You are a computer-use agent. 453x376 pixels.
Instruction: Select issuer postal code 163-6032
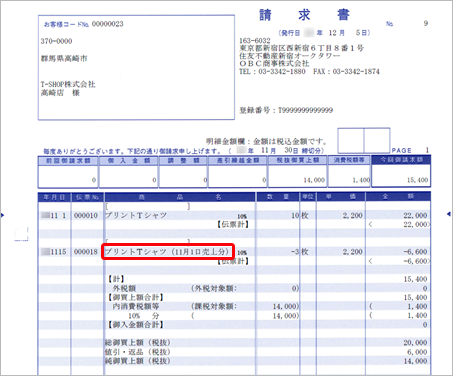click(x=255, y=41)
